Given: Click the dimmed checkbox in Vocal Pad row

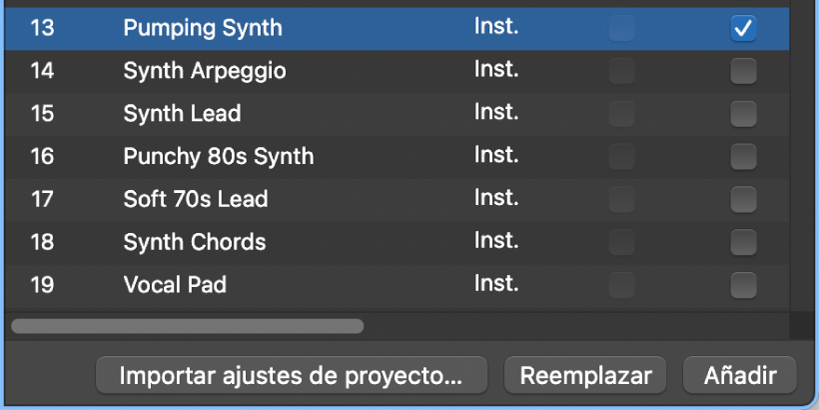Looking at the screenshot, I should tap(622, 286).
